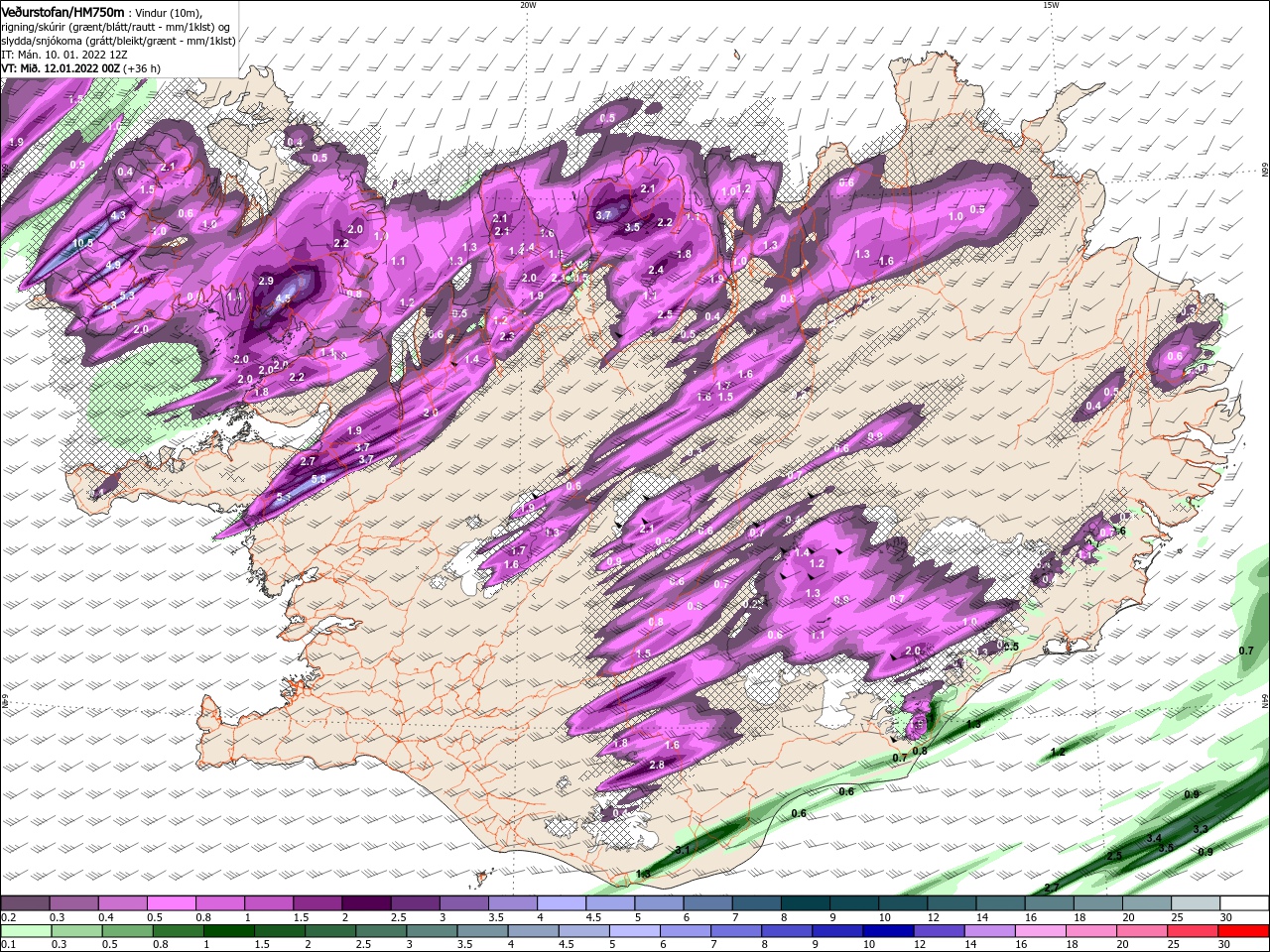1270x952 pixels.
Task: Click the 'IT: Mán. 10. 01. 2022 12Z' line
Action: point(63,55)
